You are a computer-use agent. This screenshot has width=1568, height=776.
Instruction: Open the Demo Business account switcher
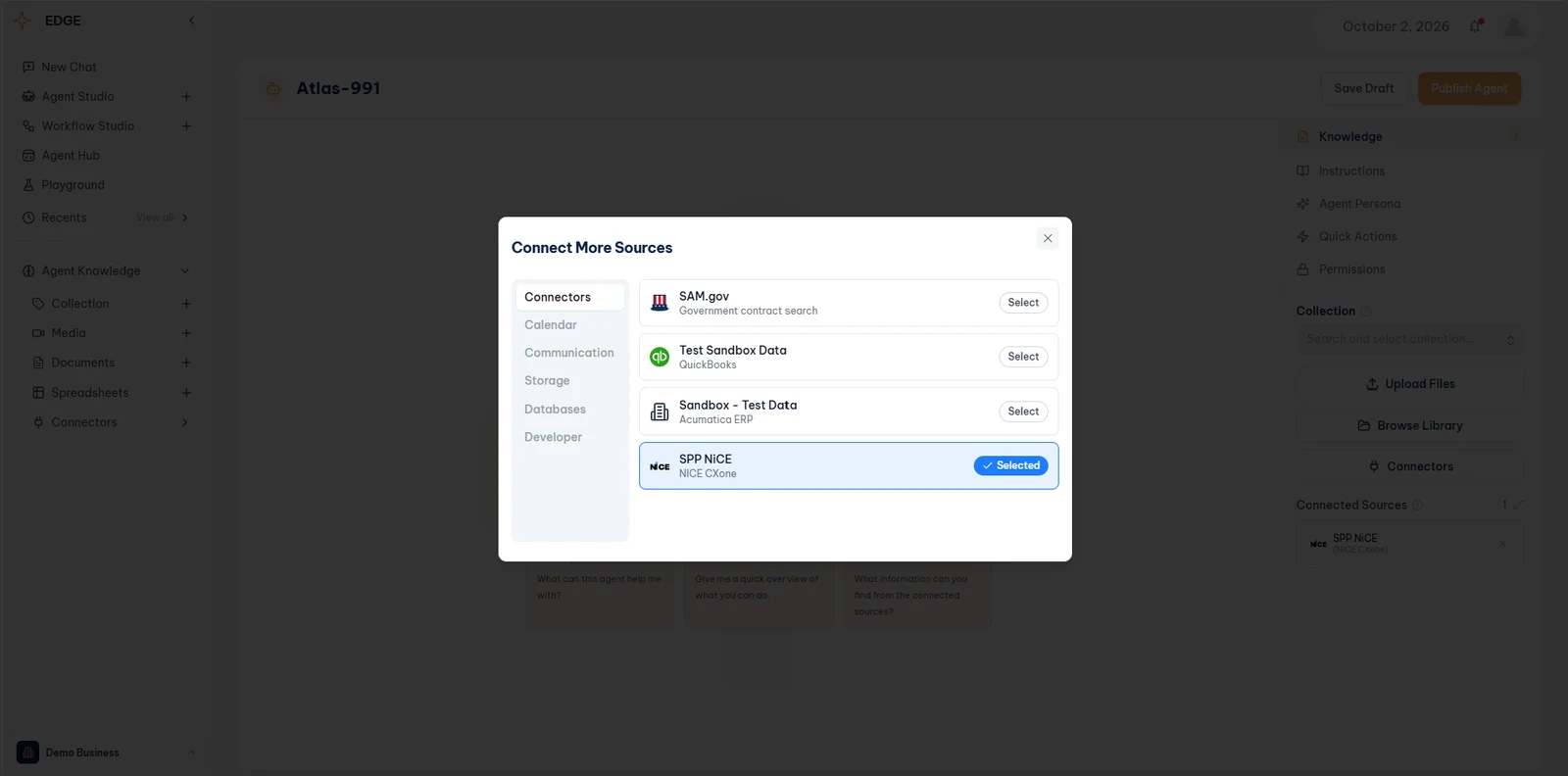108,752
